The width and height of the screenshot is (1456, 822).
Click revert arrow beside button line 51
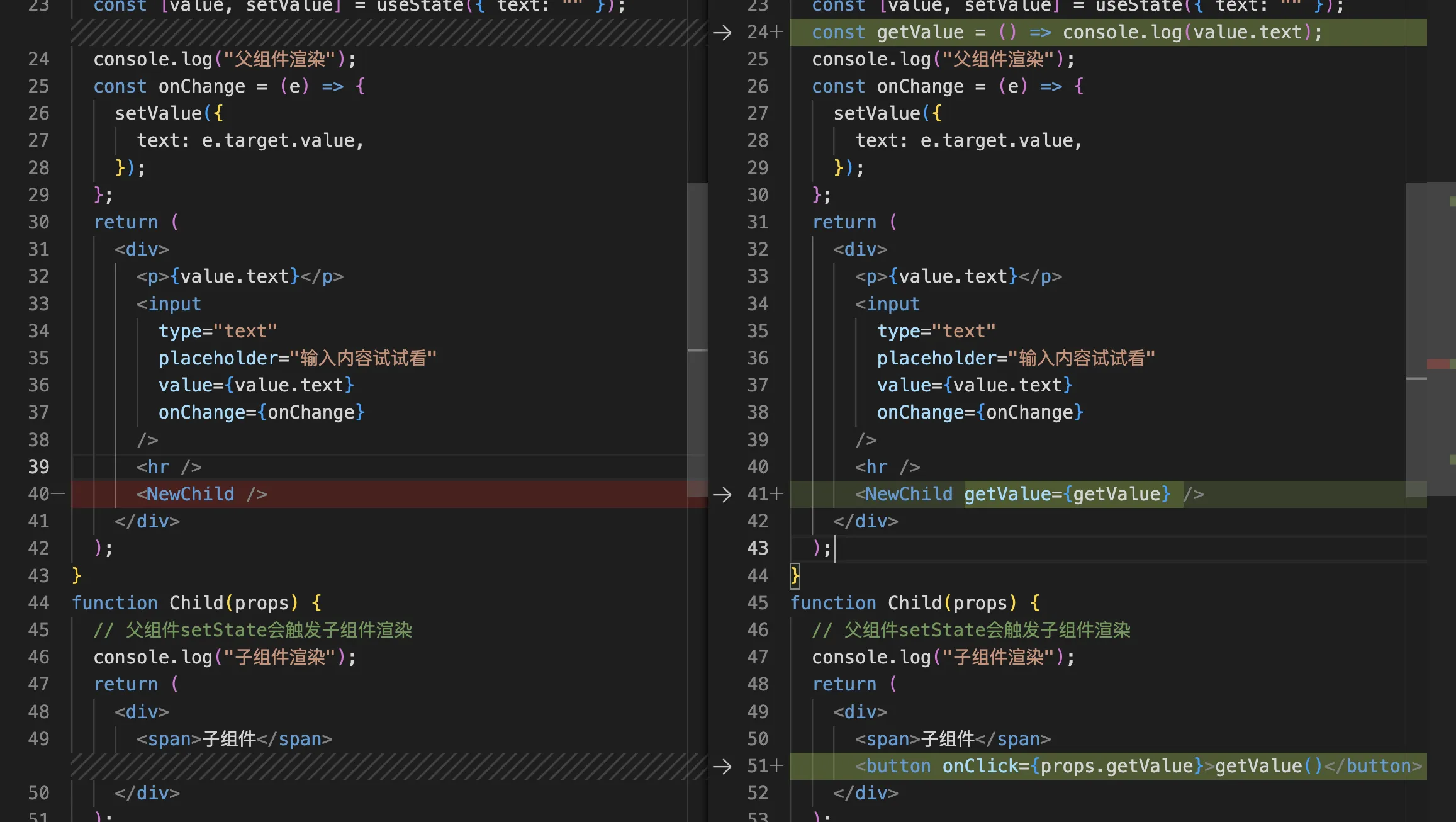coord(722,766)
